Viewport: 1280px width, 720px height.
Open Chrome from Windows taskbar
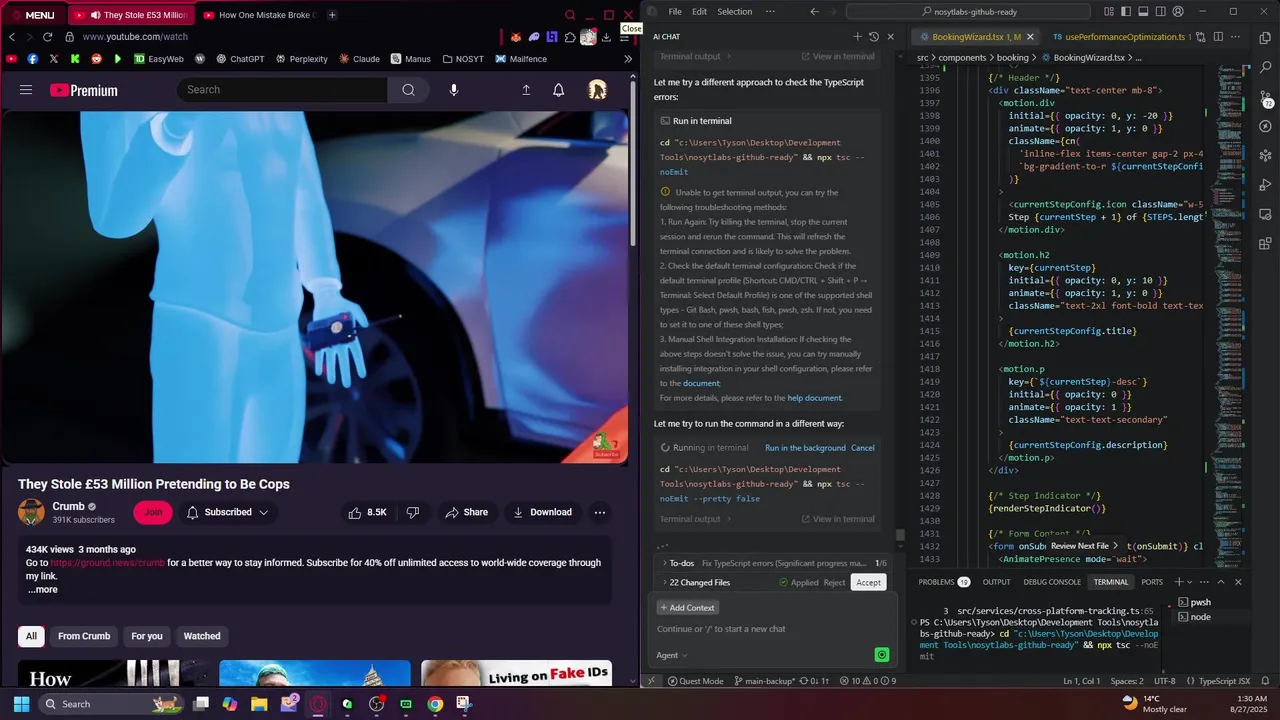(x=435, y=704)
